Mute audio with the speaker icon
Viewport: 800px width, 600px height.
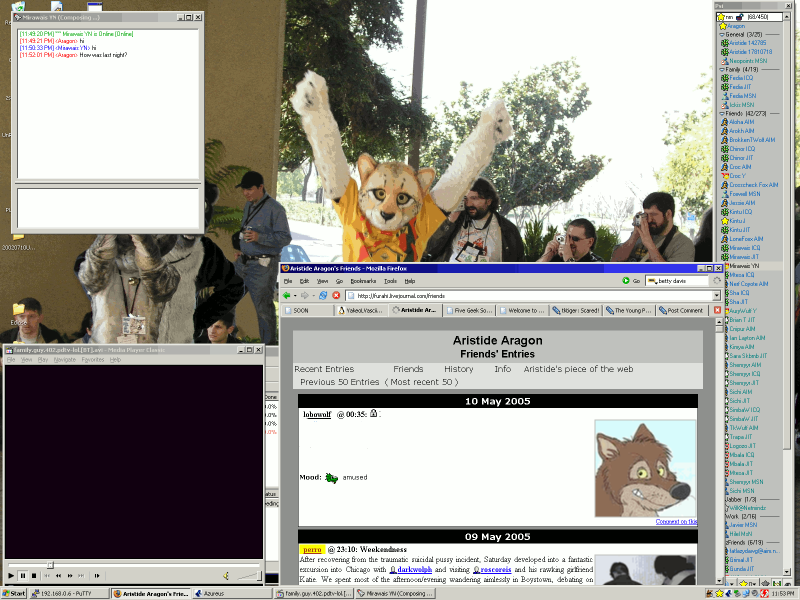point(226,576)
